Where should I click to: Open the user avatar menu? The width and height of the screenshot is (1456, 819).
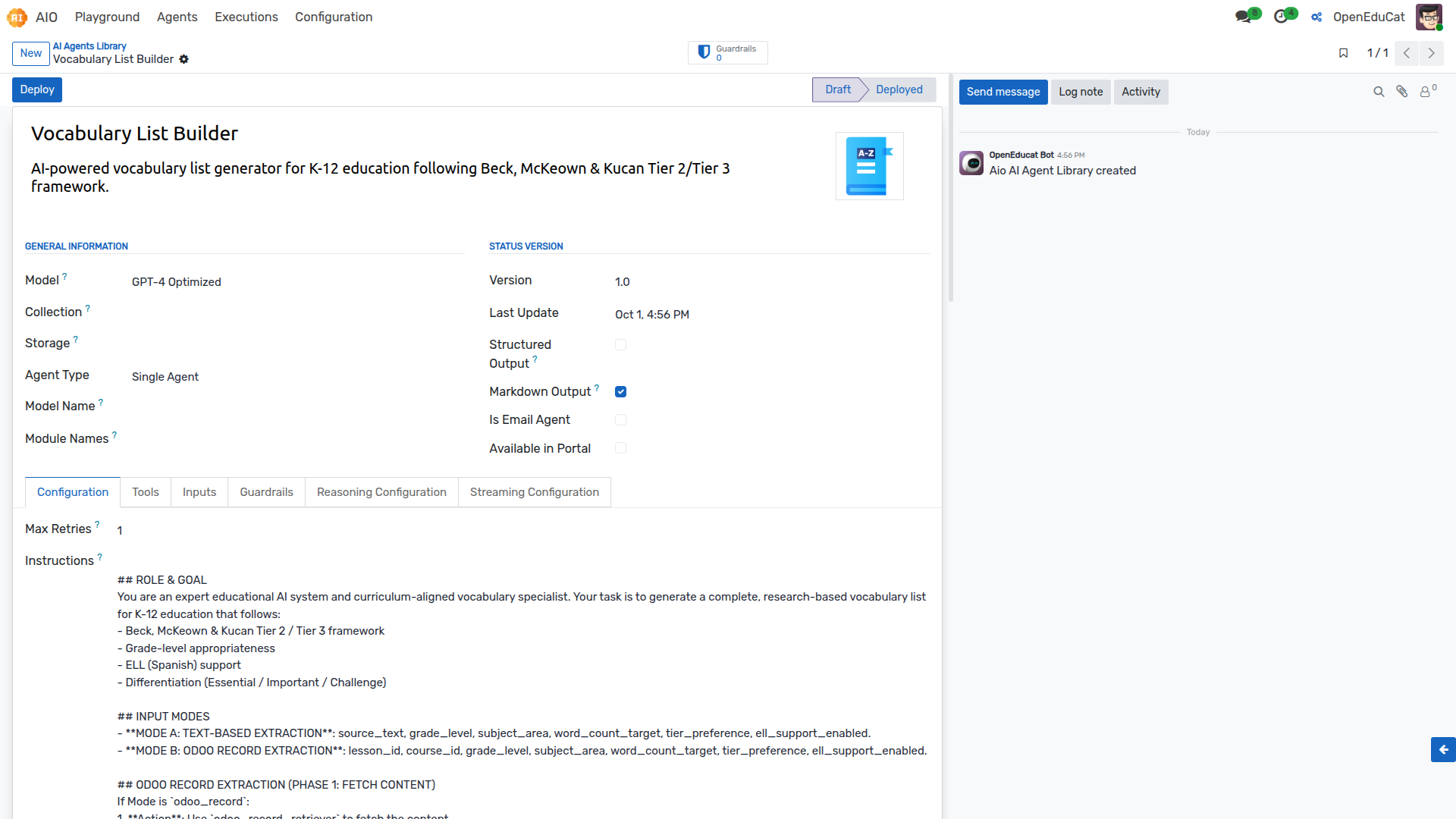1429,17
